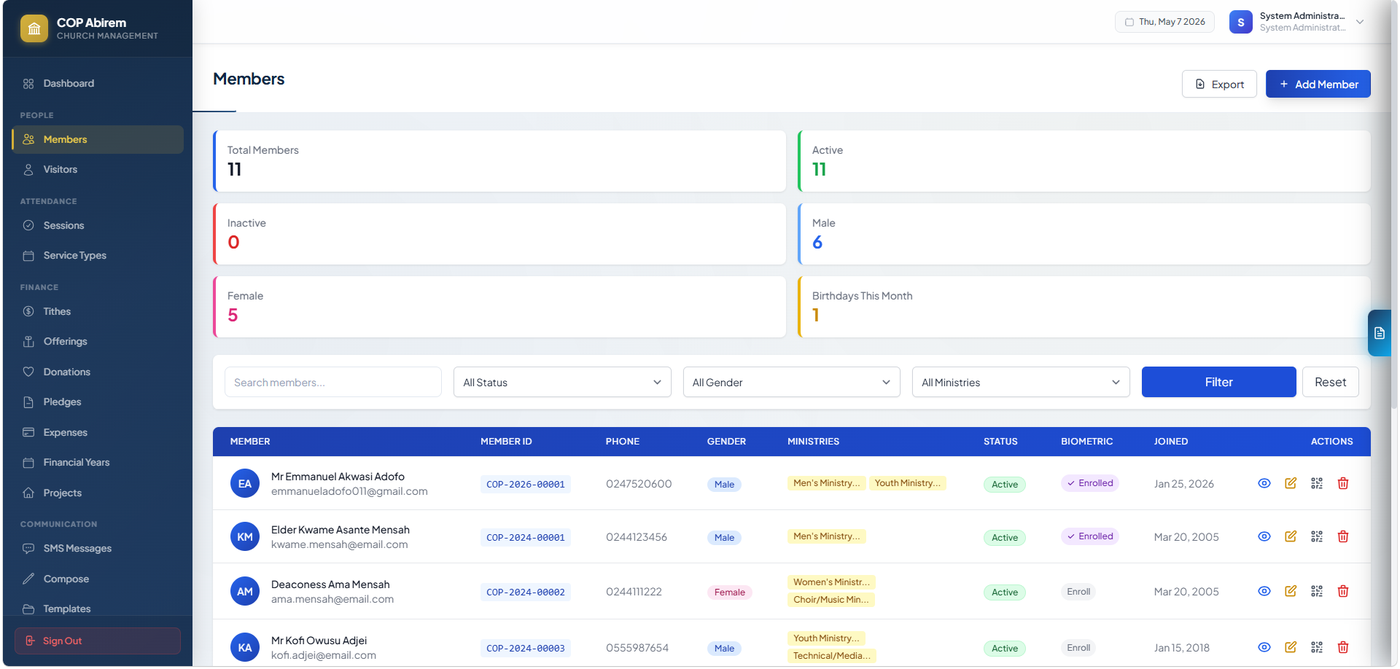The height and width of the screenshot is (669, 1400).
Task: Open the All Gender dropdown
Action: point(791,382)
